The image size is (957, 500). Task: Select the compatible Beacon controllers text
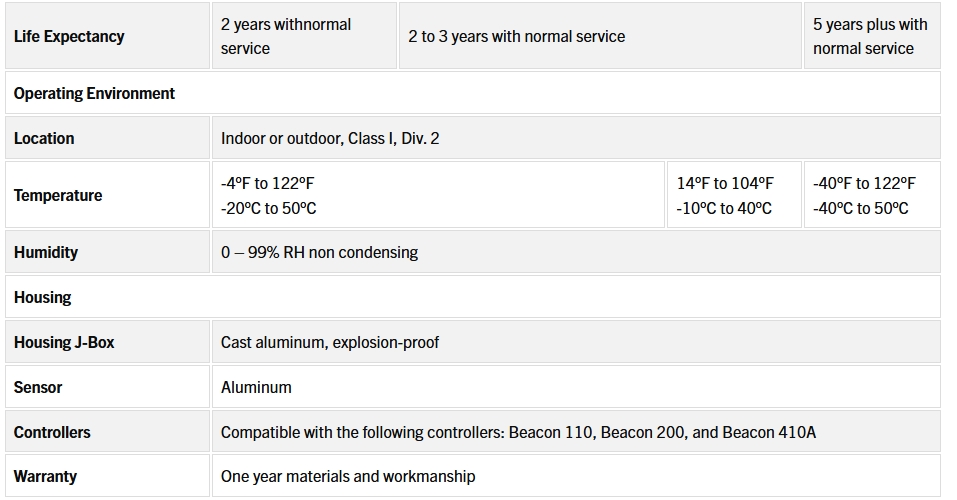click(x=518, y=432)
